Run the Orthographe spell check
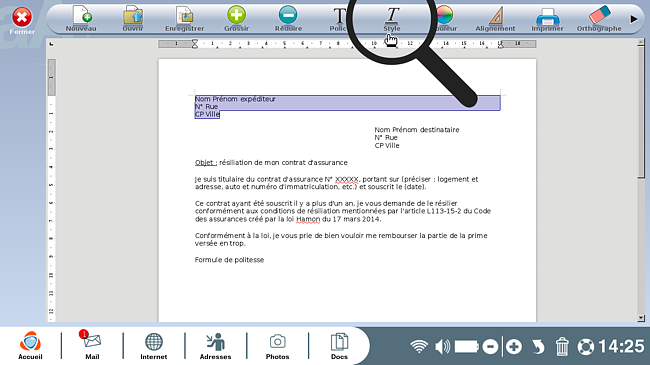650x365 pixels. click(599, 19)
